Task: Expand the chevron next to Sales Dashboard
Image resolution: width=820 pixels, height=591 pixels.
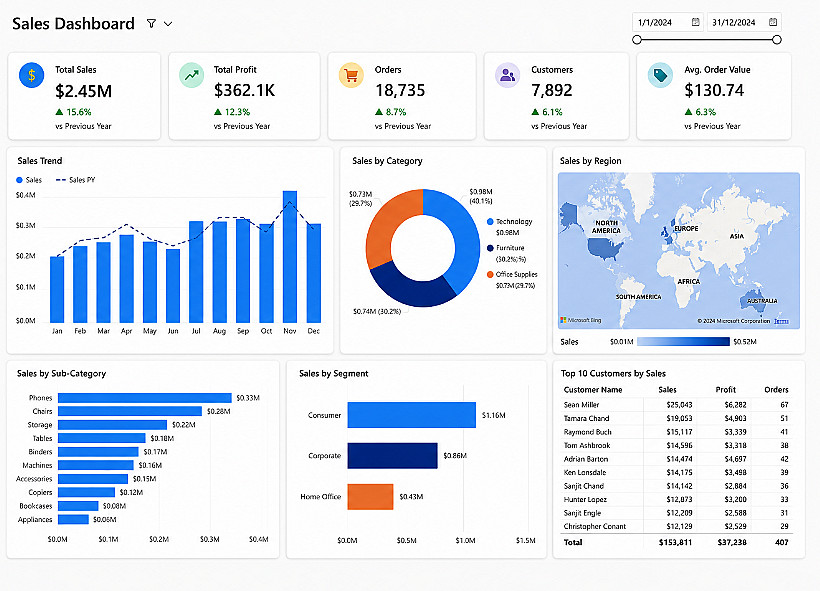Action: pyautogui.click(x=168, y=24)
